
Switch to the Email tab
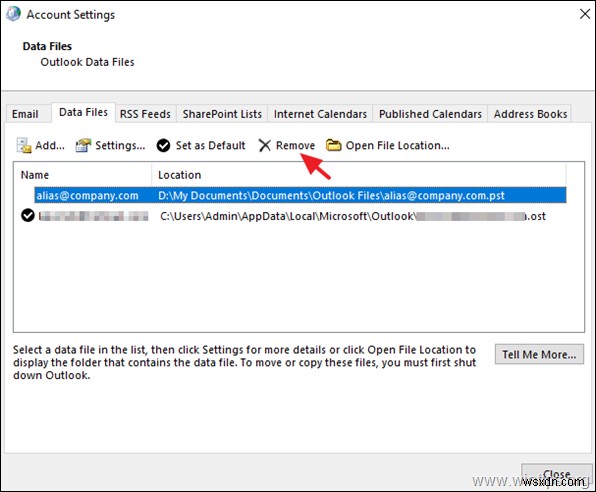25,114
